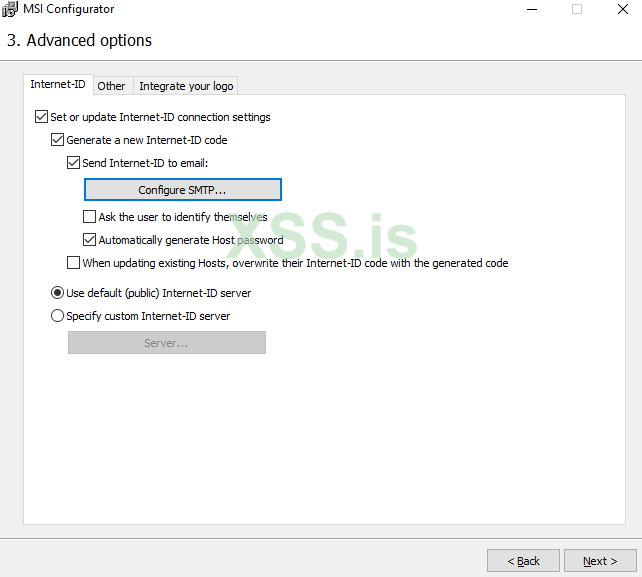This screenshot has height=577, width=642.
Task: Choose Specify custom Internet-ID server option
Action: pos(57,316)
